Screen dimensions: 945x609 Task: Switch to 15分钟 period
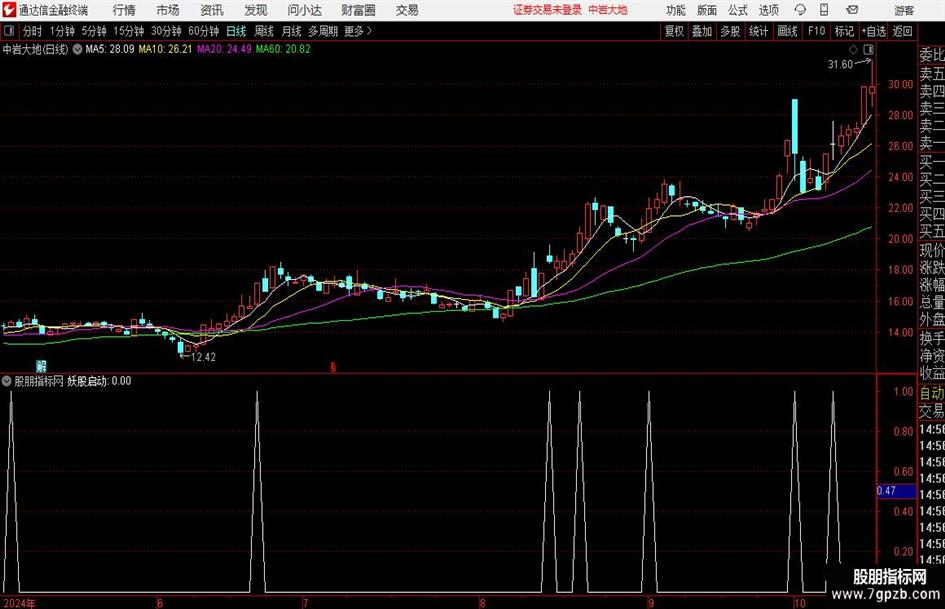coord(128,31)
